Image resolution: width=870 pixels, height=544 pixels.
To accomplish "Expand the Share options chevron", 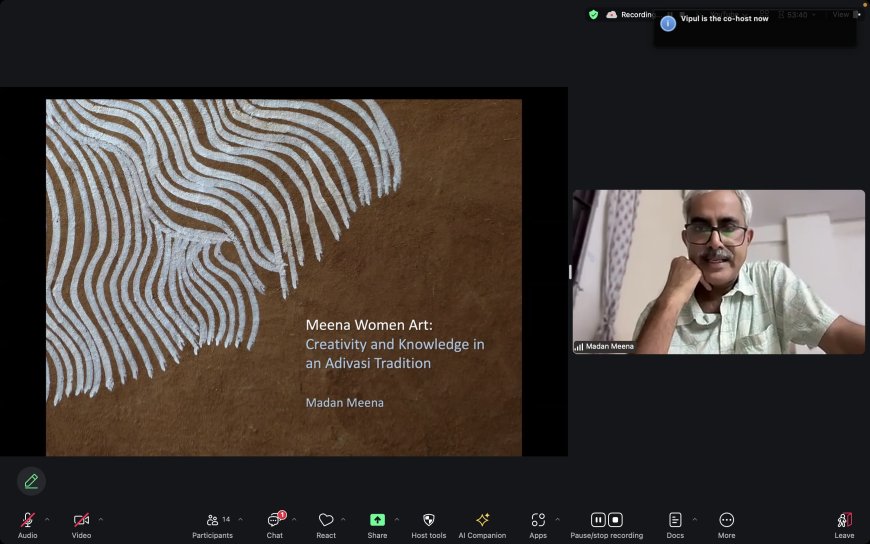I will pyautogui.click(x=396, y=520).
